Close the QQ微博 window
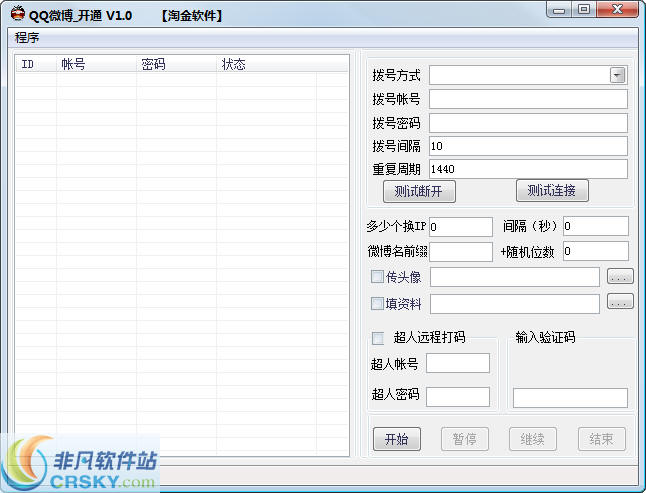This screenshot has width=646, height=493. (x=618, y=9)
